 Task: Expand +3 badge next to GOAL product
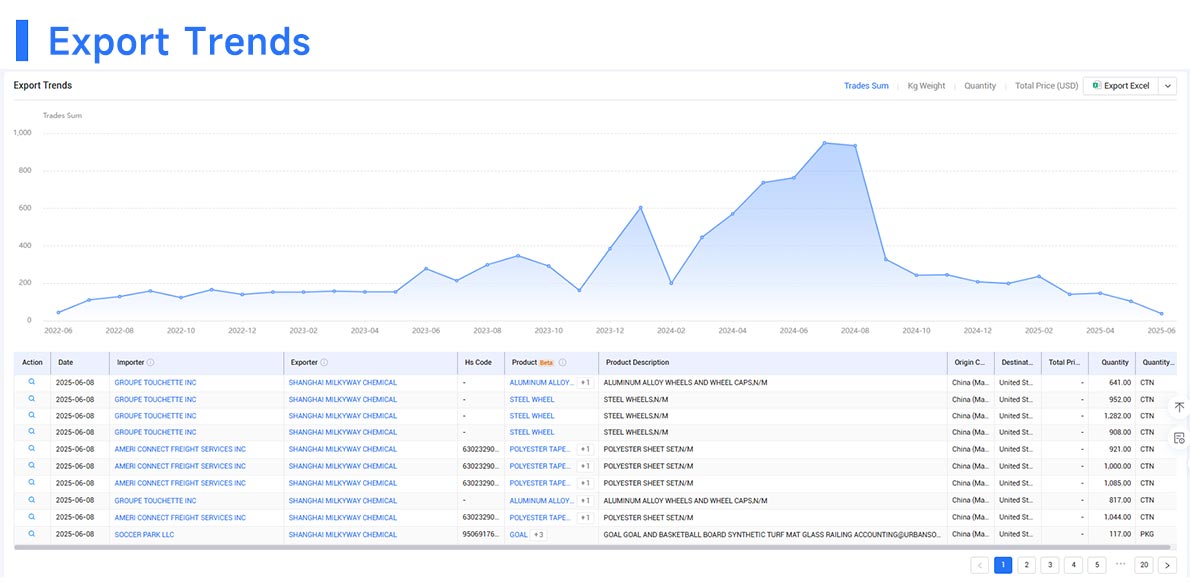(x=539, y=534)
